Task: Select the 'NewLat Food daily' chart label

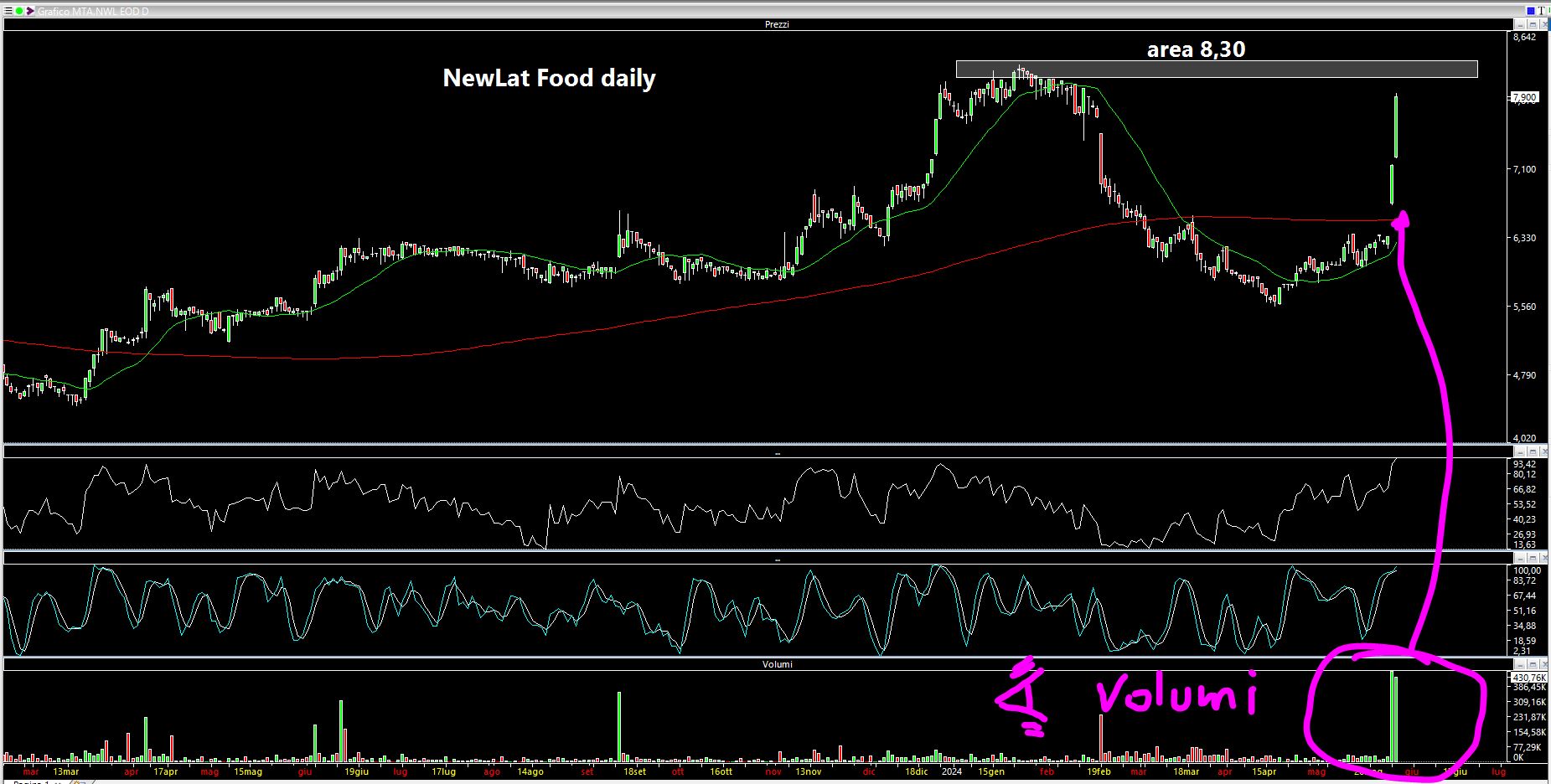Action: coord(549,78)
